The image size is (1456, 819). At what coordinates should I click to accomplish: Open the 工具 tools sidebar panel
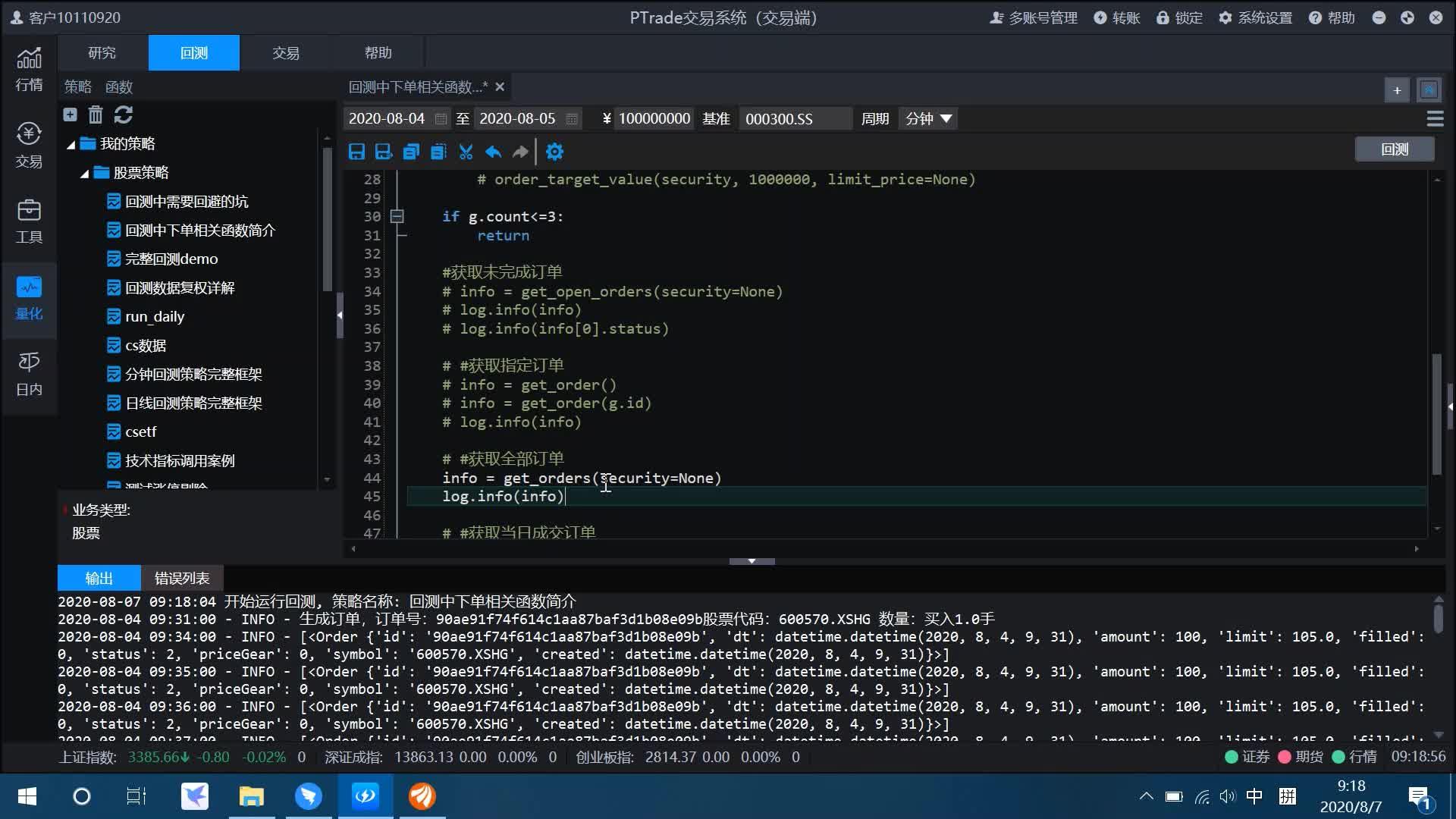[29, 221]
